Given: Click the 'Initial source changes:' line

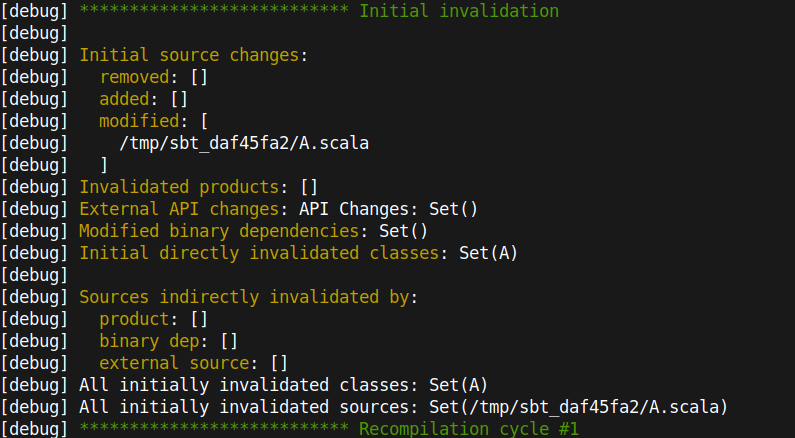Looking at the screenshot, I should 193,55.
